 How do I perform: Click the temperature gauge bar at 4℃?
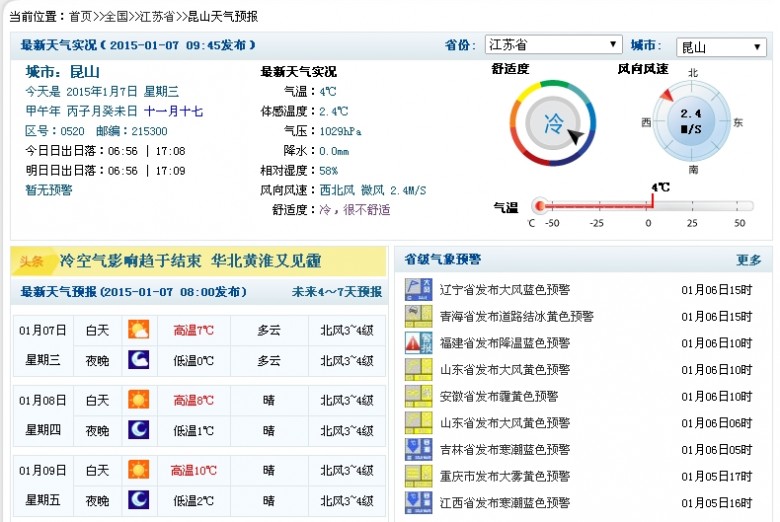(643, 206)
